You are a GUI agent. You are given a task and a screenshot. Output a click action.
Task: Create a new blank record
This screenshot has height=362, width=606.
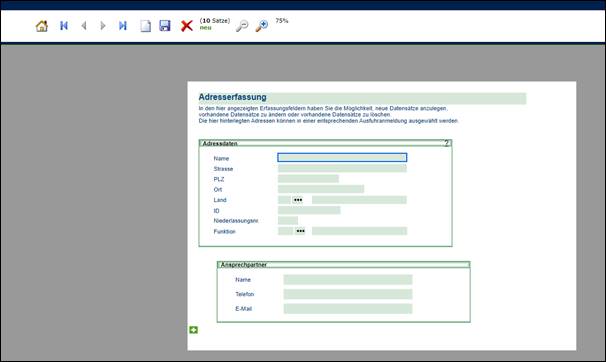145,26
